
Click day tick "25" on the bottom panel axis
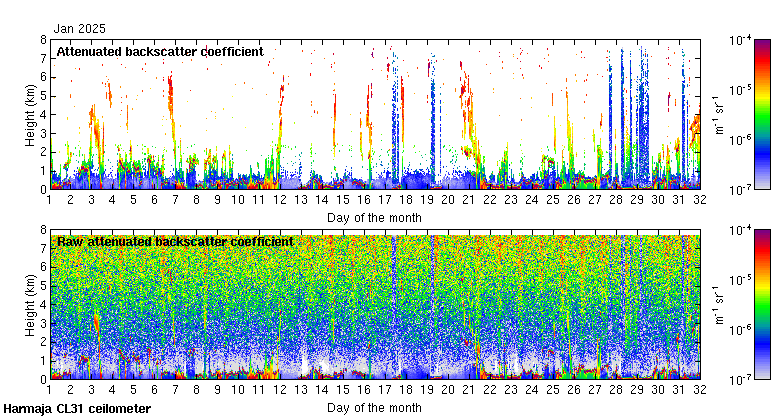553,390
